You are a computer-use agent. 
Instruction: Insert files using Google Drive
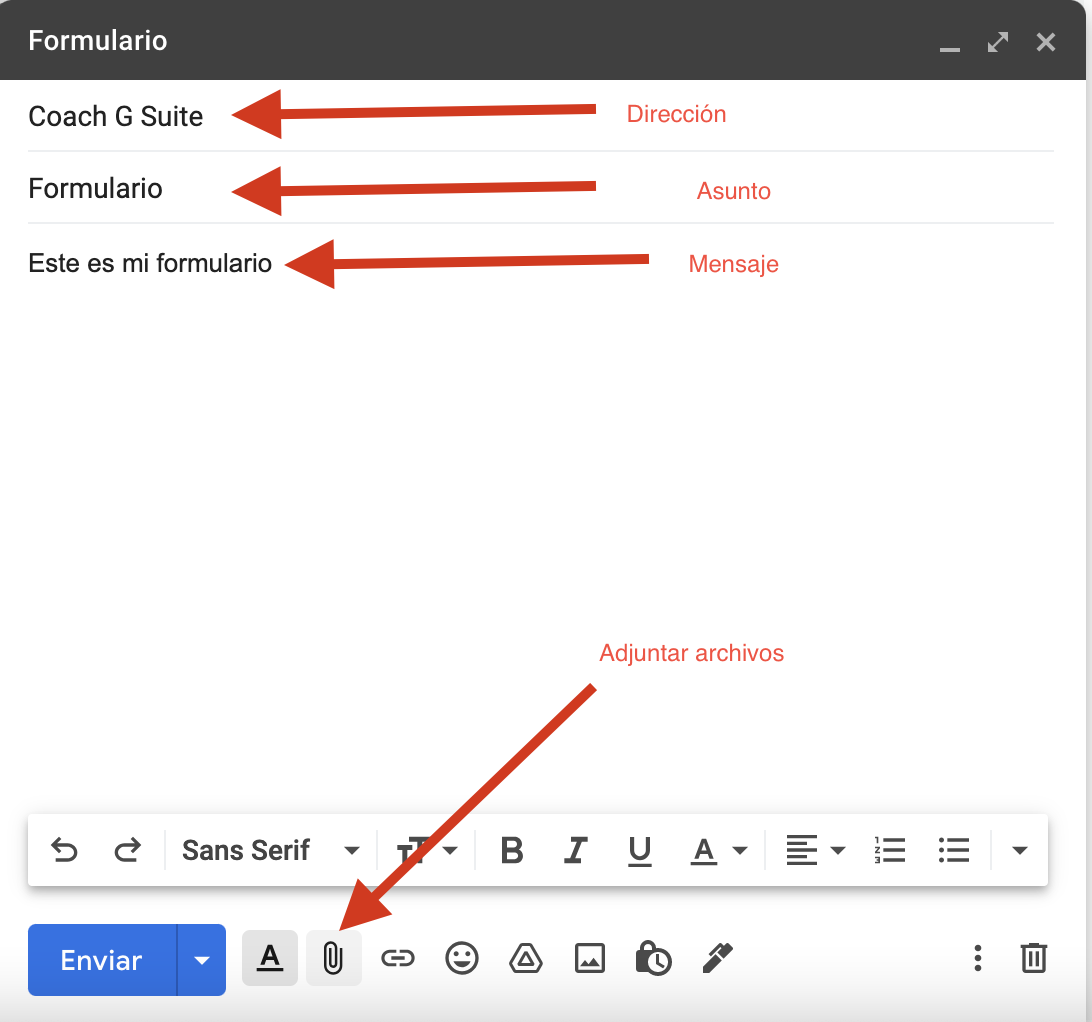click(526, 958)
